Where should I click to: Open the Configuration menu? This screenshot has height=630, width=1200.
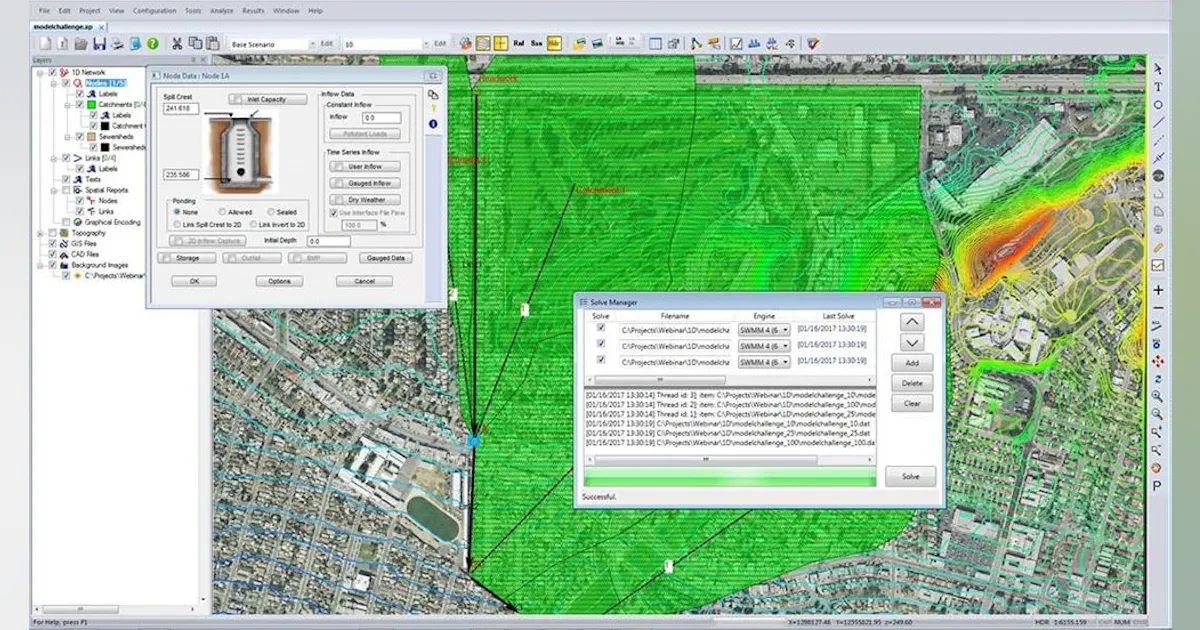[x=156, y=11]
